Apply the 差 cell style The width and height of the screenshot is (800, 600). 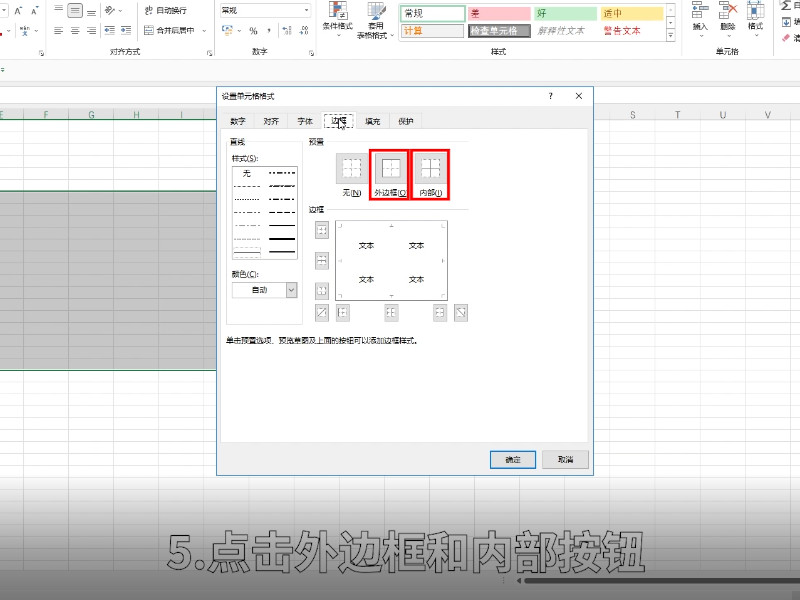point(499,13)
